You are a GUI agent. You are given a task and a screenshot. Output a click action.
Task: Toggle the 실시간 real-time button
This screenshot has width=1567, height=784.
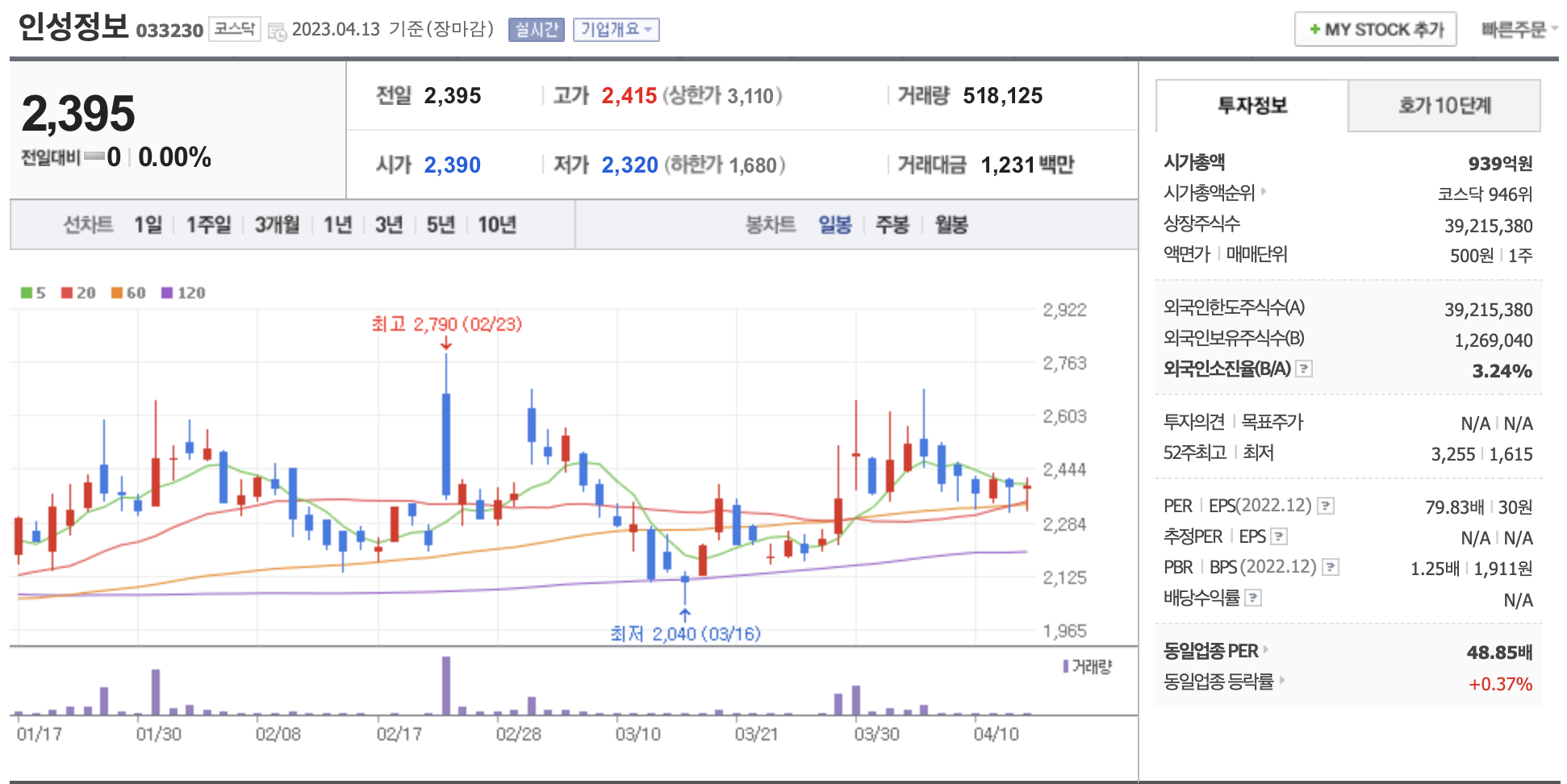536,30
